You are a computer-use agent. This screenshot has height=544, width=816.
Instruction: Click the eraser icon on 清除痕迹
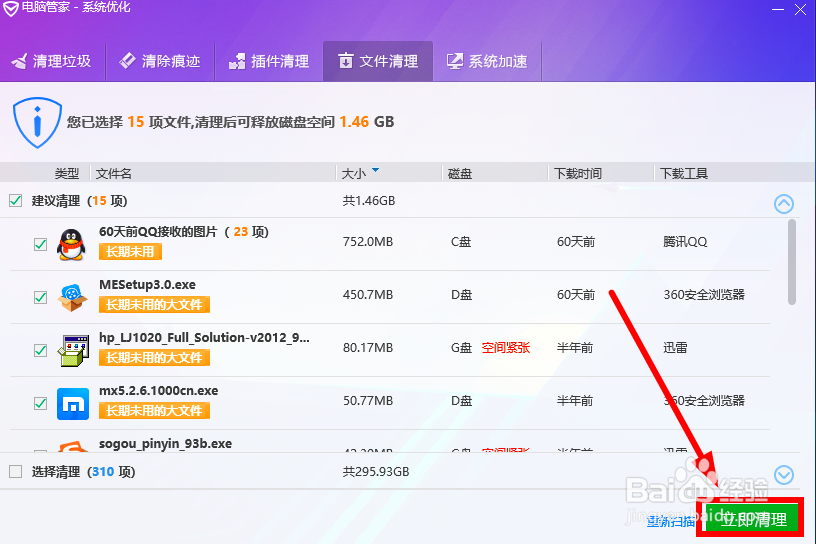pos(127,61)
